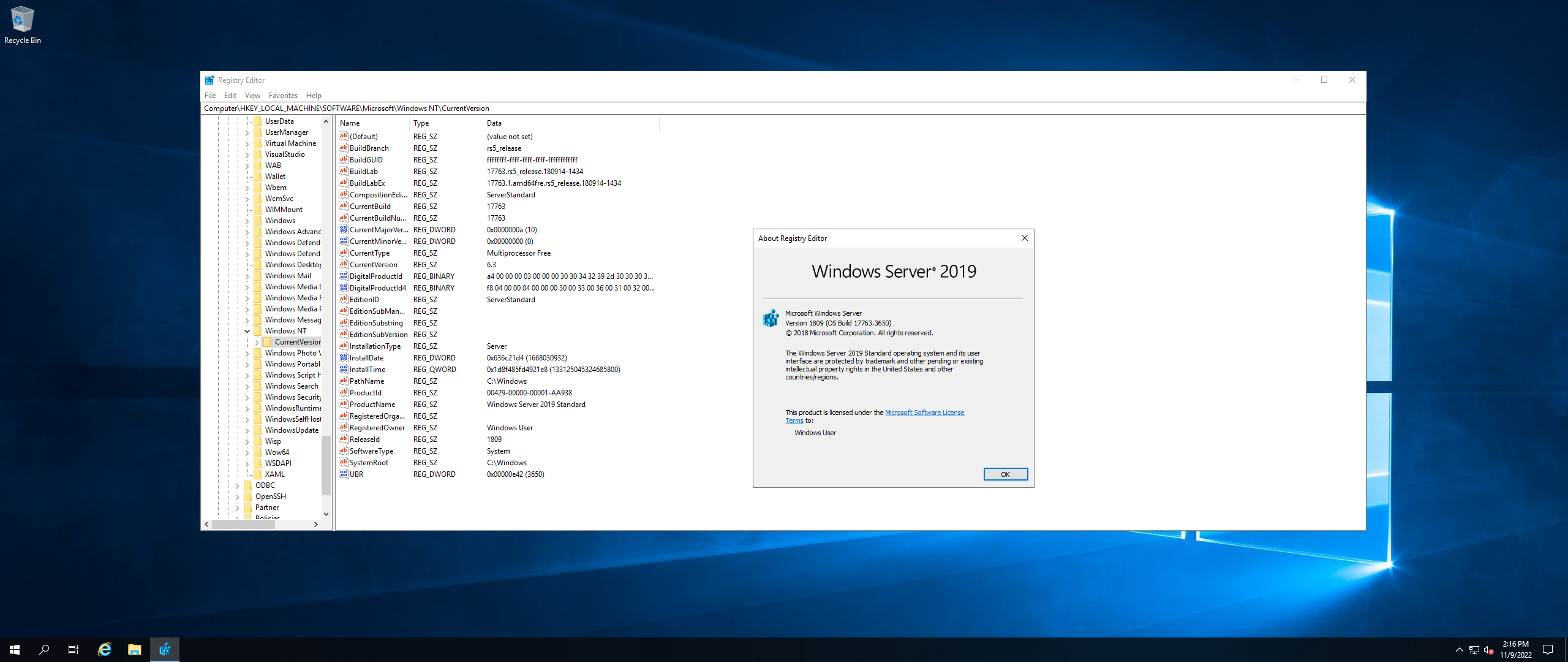Show hidden tray icons chevron
Screen dimensions: 1568x662
point(1460,650)
